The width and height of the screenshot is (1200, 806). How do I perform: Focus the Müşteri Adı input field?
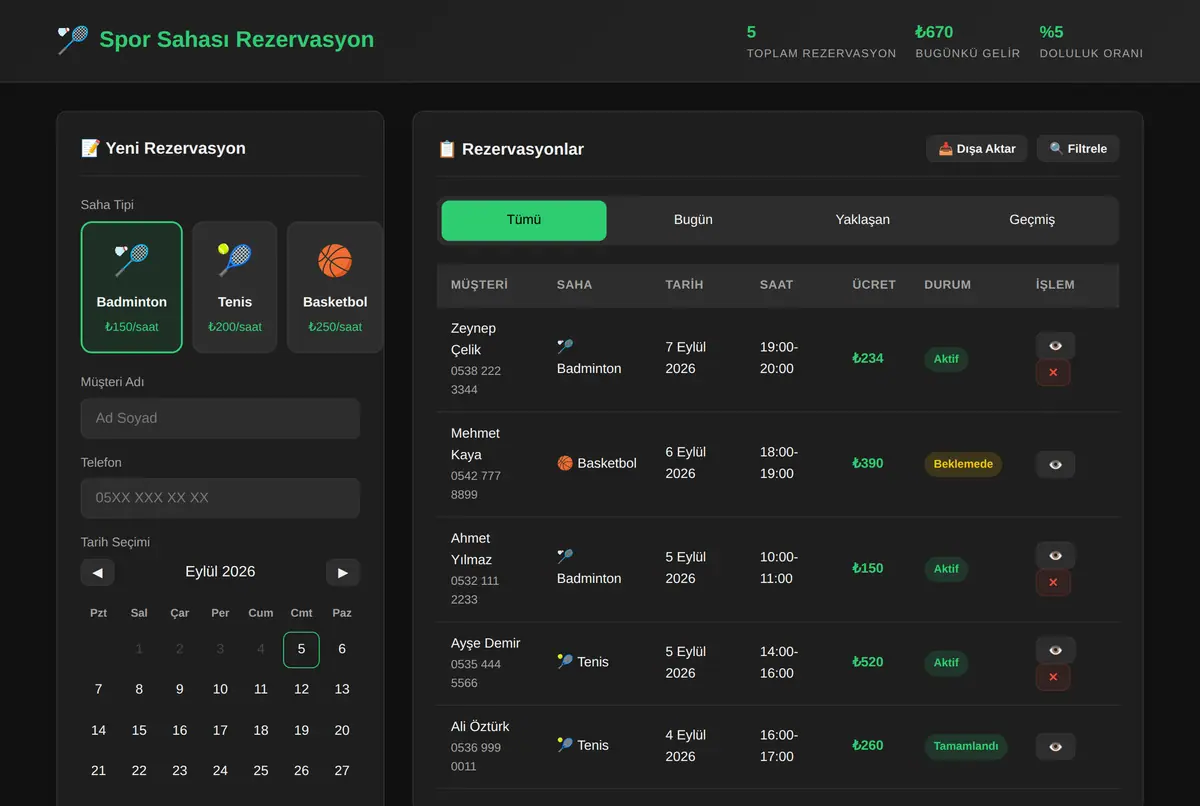pos(220,418)
